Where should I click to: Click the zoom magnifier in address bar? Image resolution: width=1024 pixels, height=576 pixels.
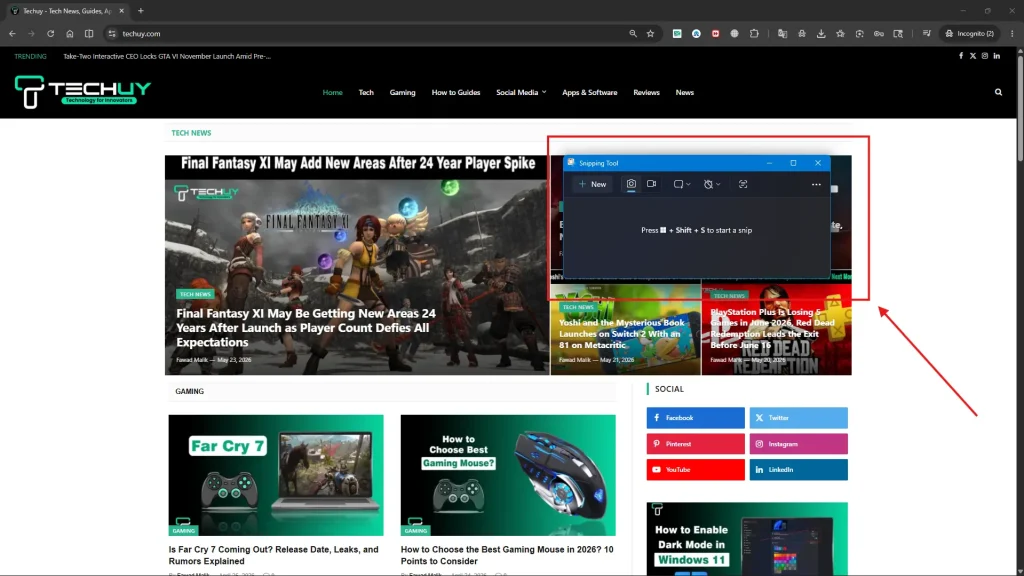click(632, 33)
